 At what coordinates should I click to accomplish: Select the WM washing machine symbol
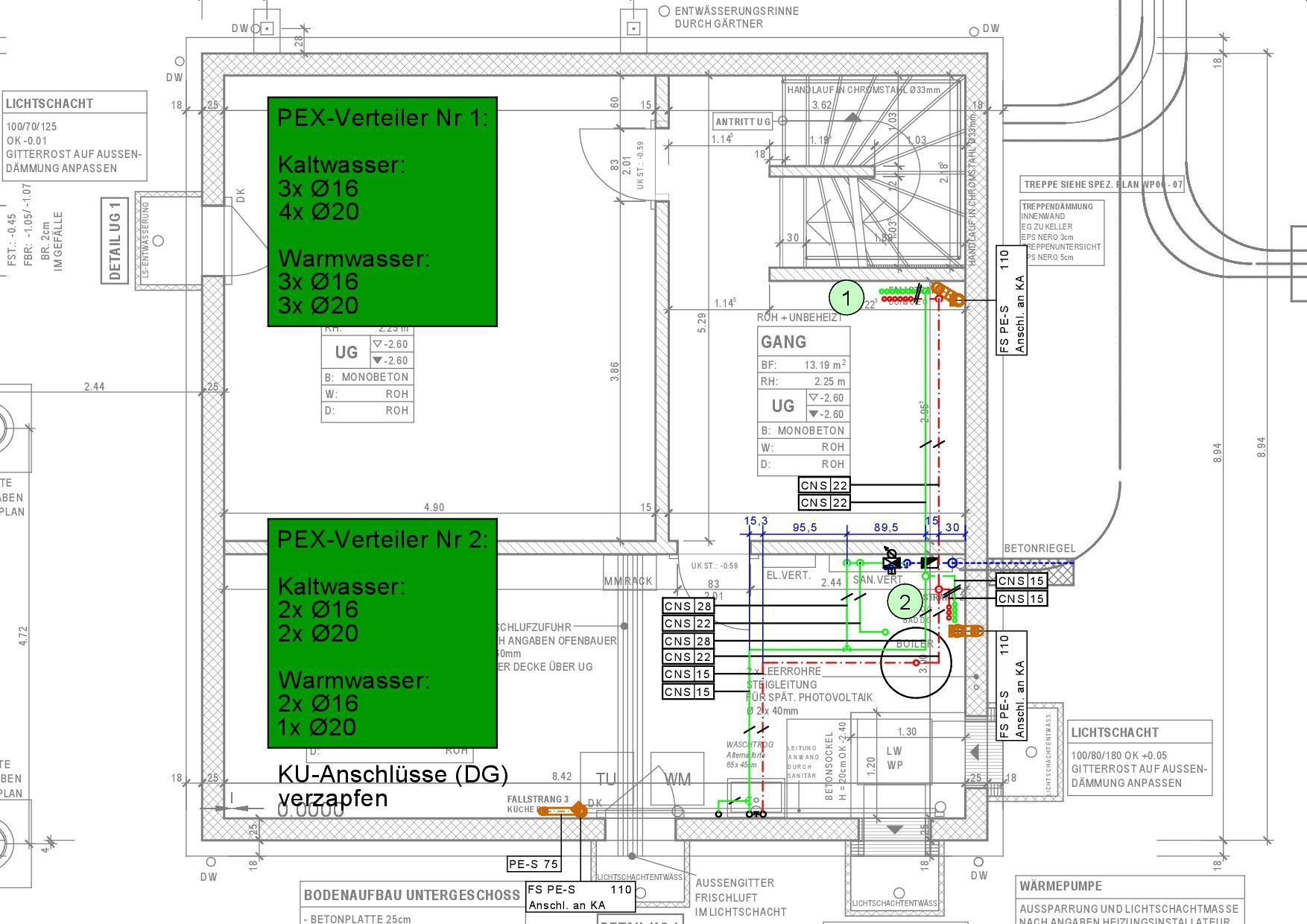tap(677, 779)
